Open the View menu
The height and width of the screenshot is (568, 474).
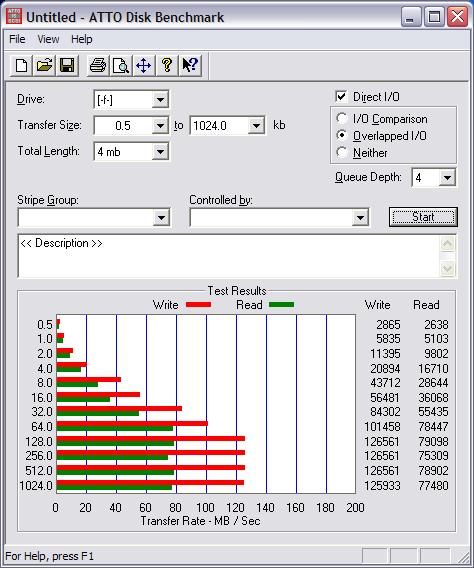coord(48,39)
